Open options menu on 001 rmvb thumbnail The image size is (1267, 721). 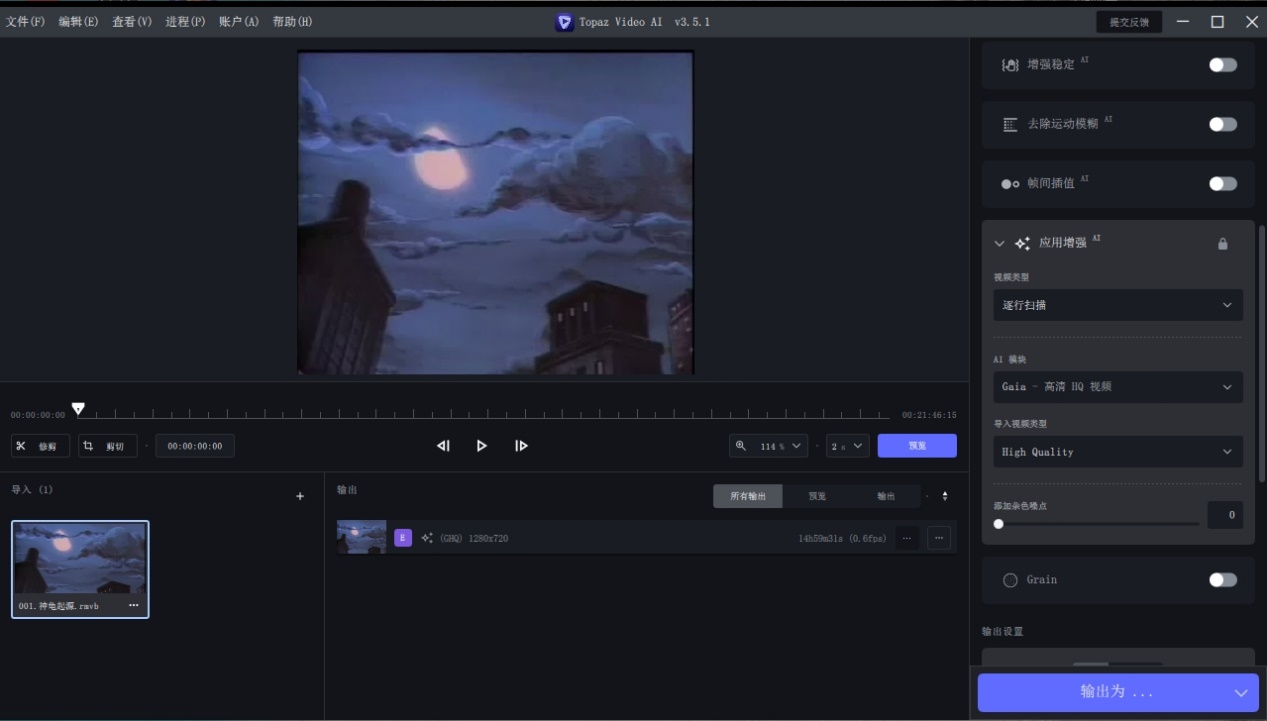click(x=134, y=605)
